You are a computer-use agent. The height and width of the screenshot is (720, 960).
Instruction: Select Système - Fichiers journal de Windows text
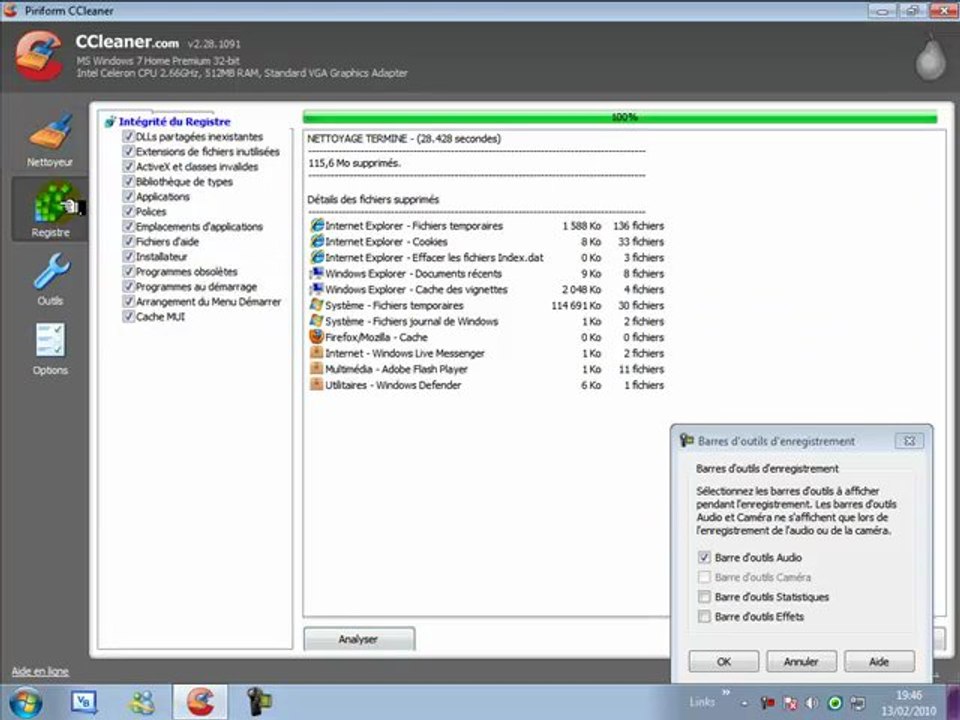coord(411,321)
